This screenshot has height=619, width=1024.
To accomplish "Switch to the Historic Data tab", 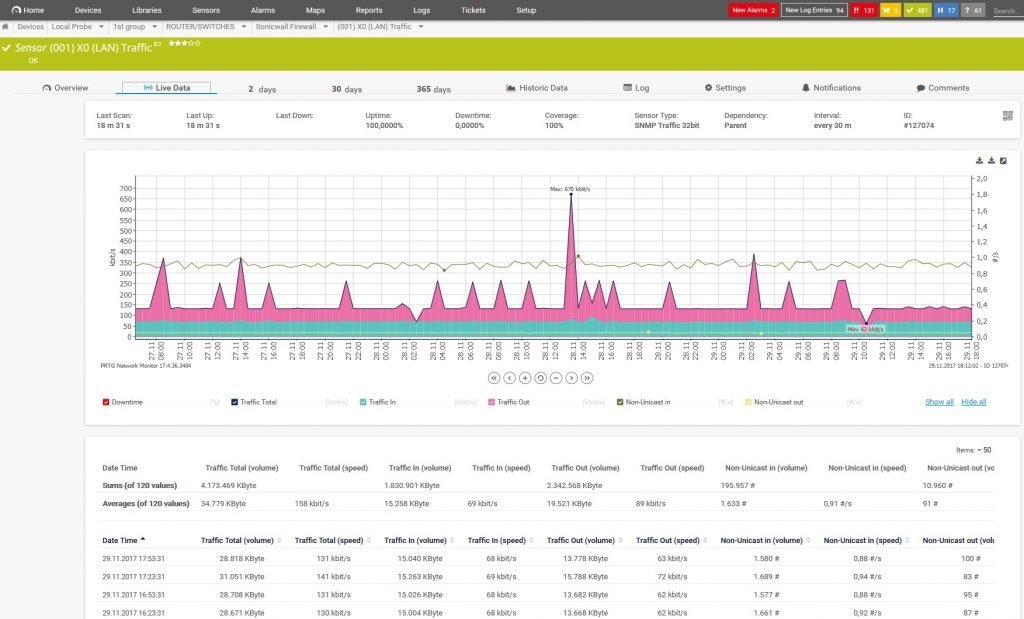I will click(x=539, y=88).
